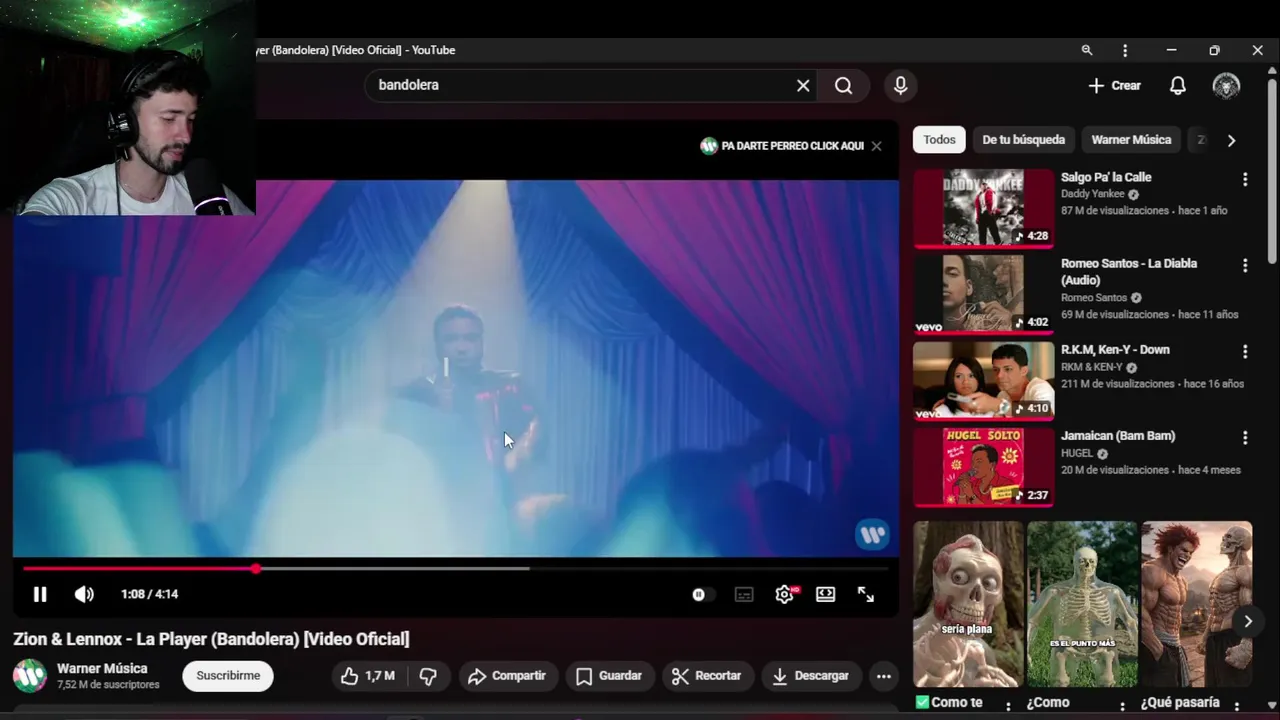Open the 'ES EL PUNTO MÁS' short

tap(1082, 603)
